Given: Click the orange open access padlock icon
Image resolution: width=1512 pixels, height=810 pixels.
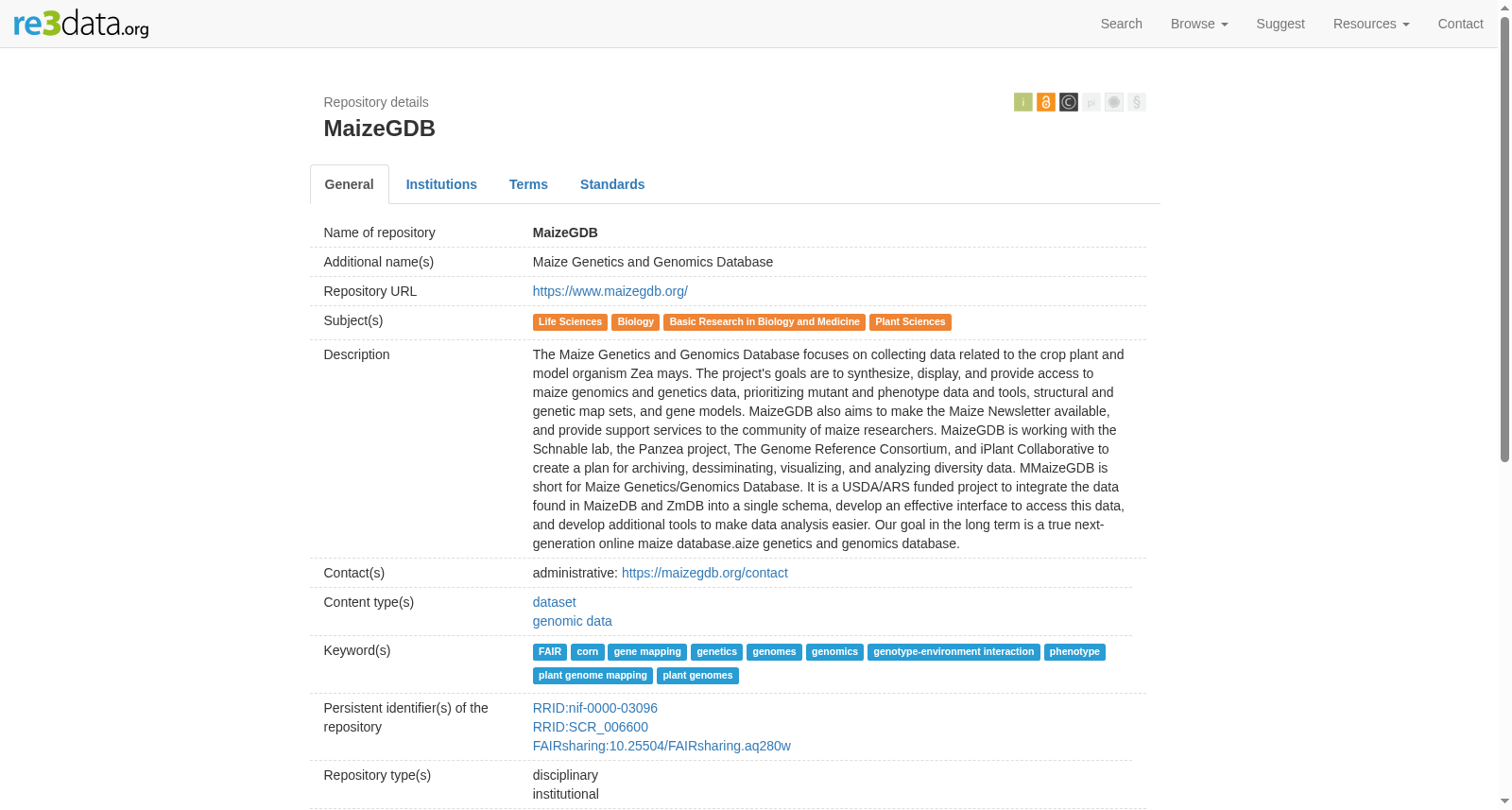Looking at the screenshot, I should [x=1045, y=102].
